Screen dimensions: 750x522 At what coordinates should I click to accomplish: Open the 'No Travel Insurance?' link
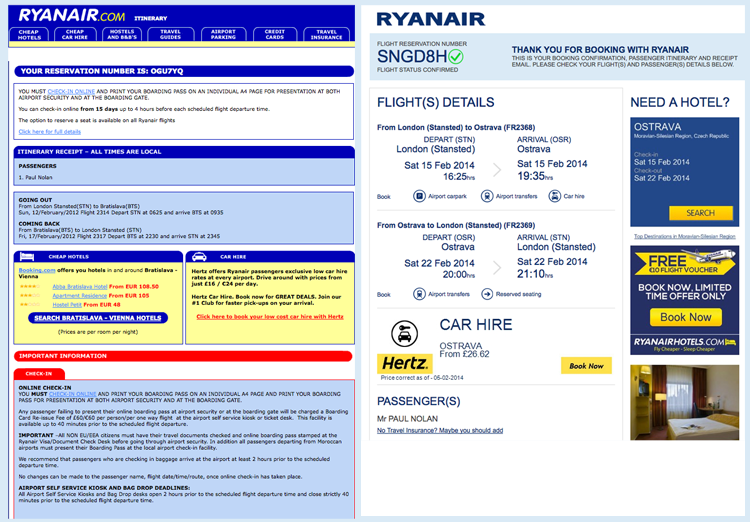[440, 431]
